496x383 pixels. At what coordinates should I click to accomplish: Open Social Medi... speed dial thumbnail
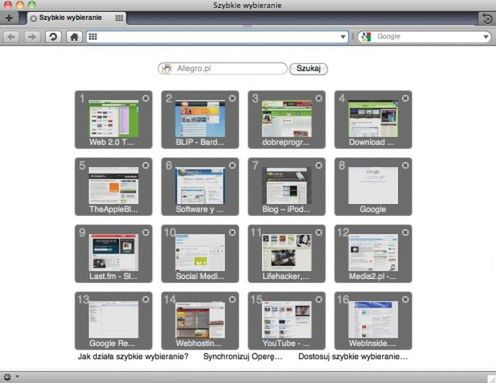[200, 254]
